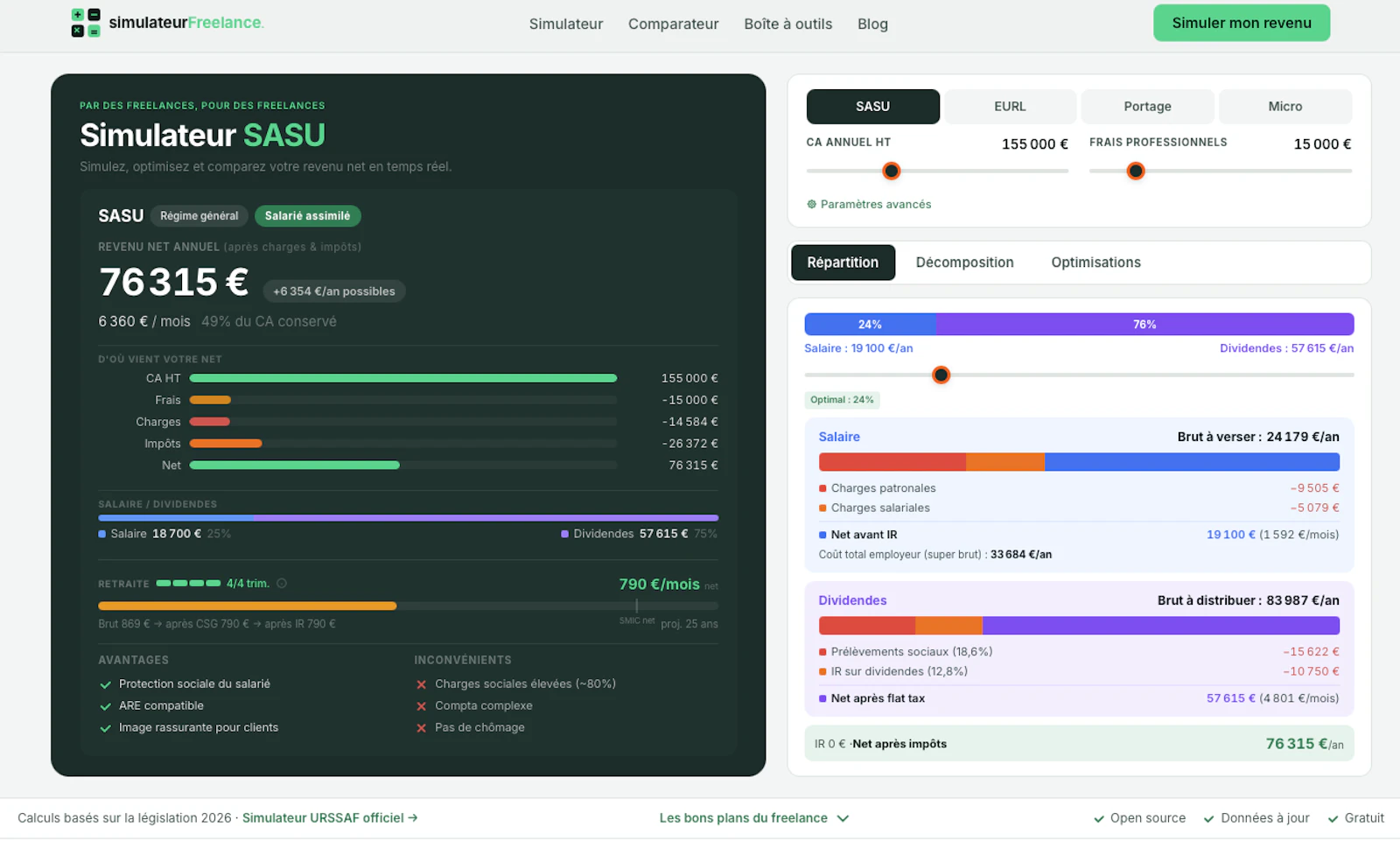Click the red square beside Charges patronales
Viewport: 1400px width, 841px height.
822,488
